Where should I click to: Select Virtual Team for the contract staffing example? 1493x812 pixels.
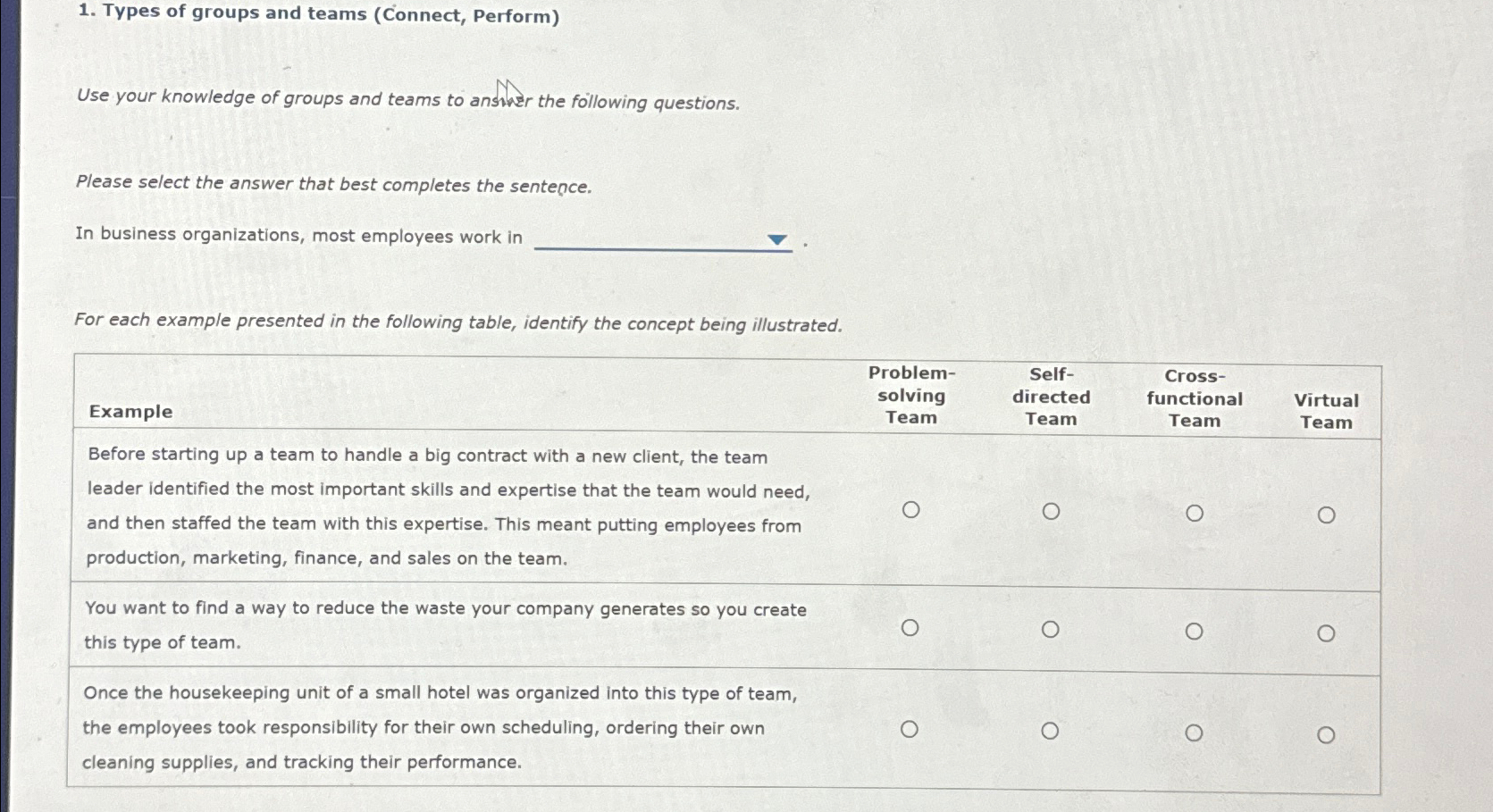tap(1327, 515)
